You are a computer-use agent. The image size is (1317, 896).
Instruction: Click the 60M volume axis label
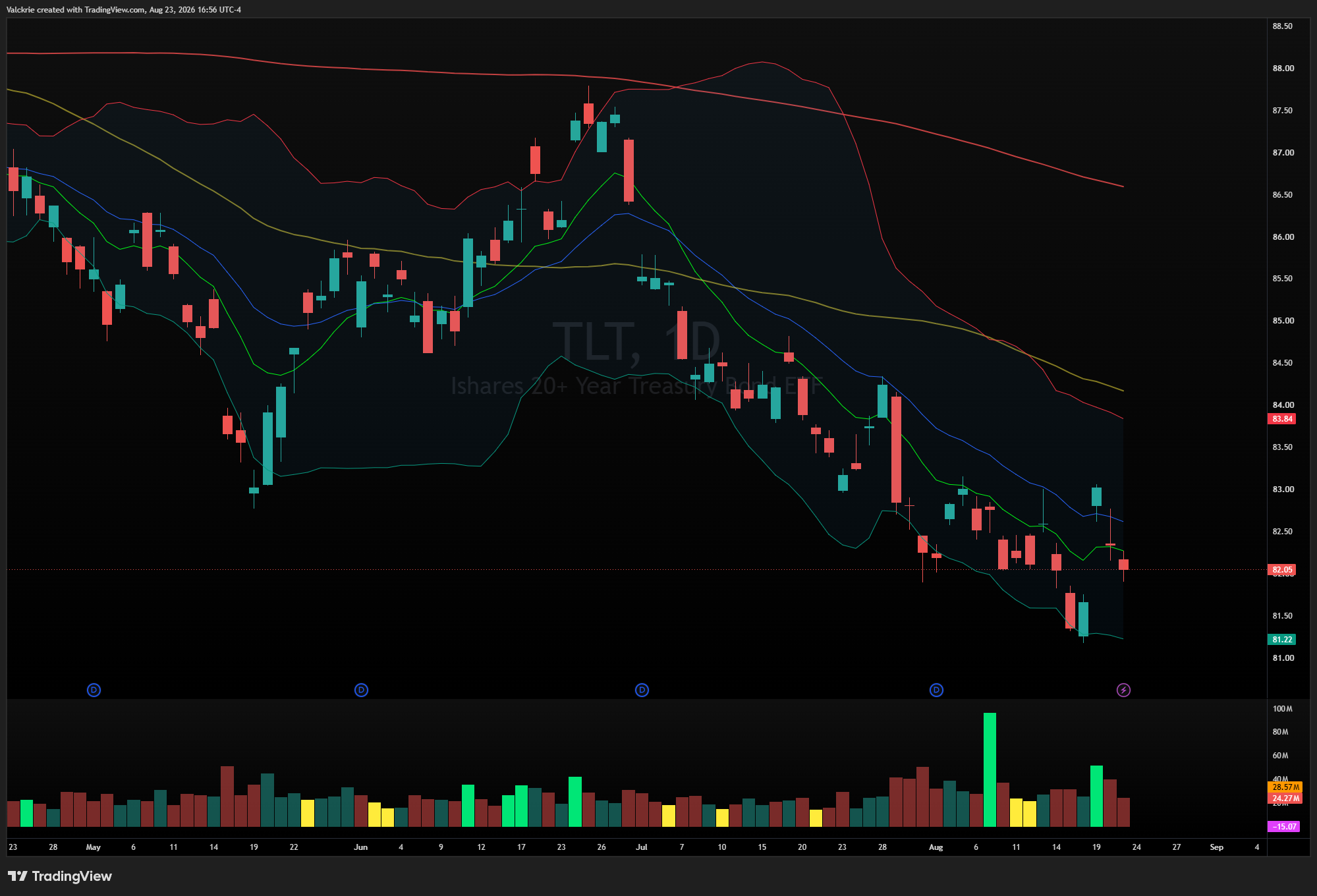coord(1280,756)
